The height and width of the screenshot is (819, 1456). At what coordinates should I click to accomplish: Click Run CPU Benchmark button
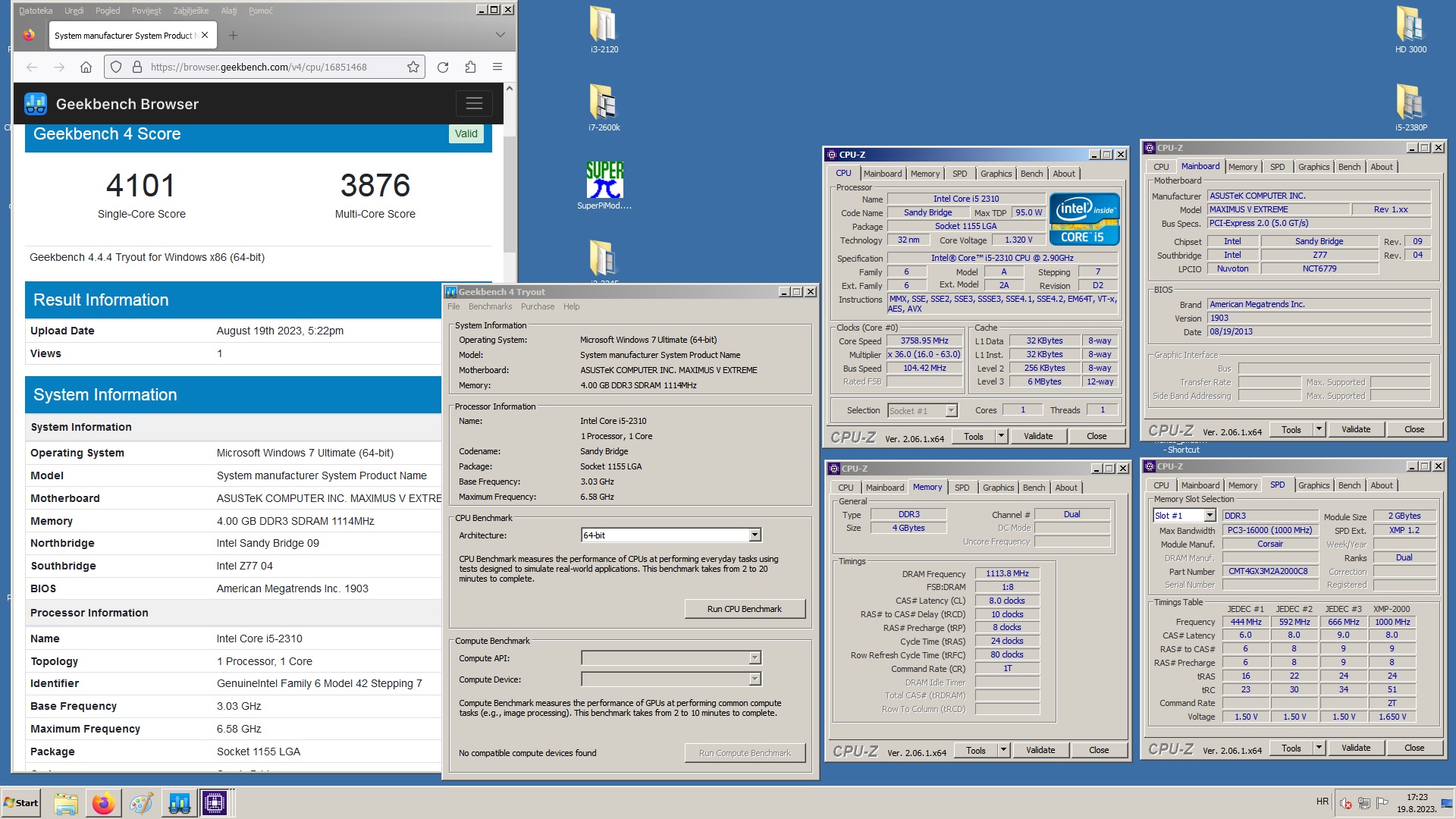click(744, 609)
